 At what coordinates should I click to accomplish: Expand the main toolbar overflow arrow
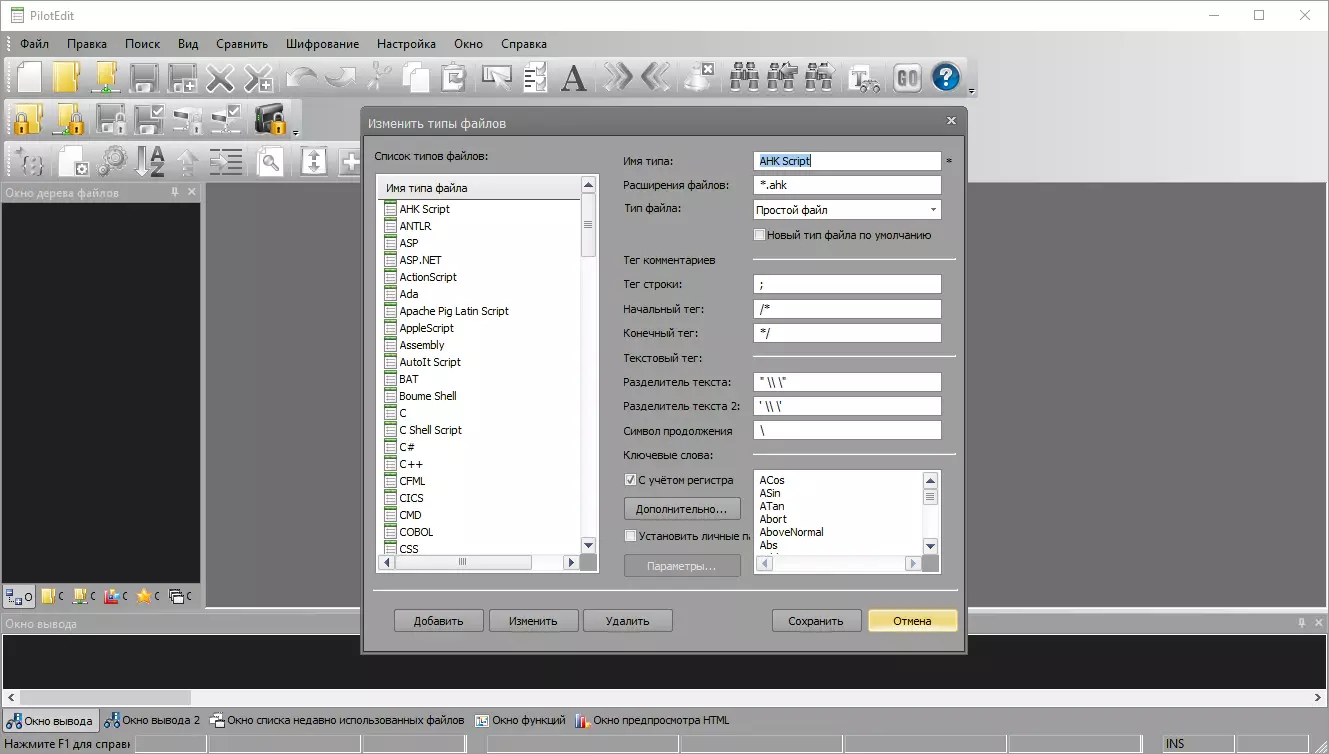[971, 91]
